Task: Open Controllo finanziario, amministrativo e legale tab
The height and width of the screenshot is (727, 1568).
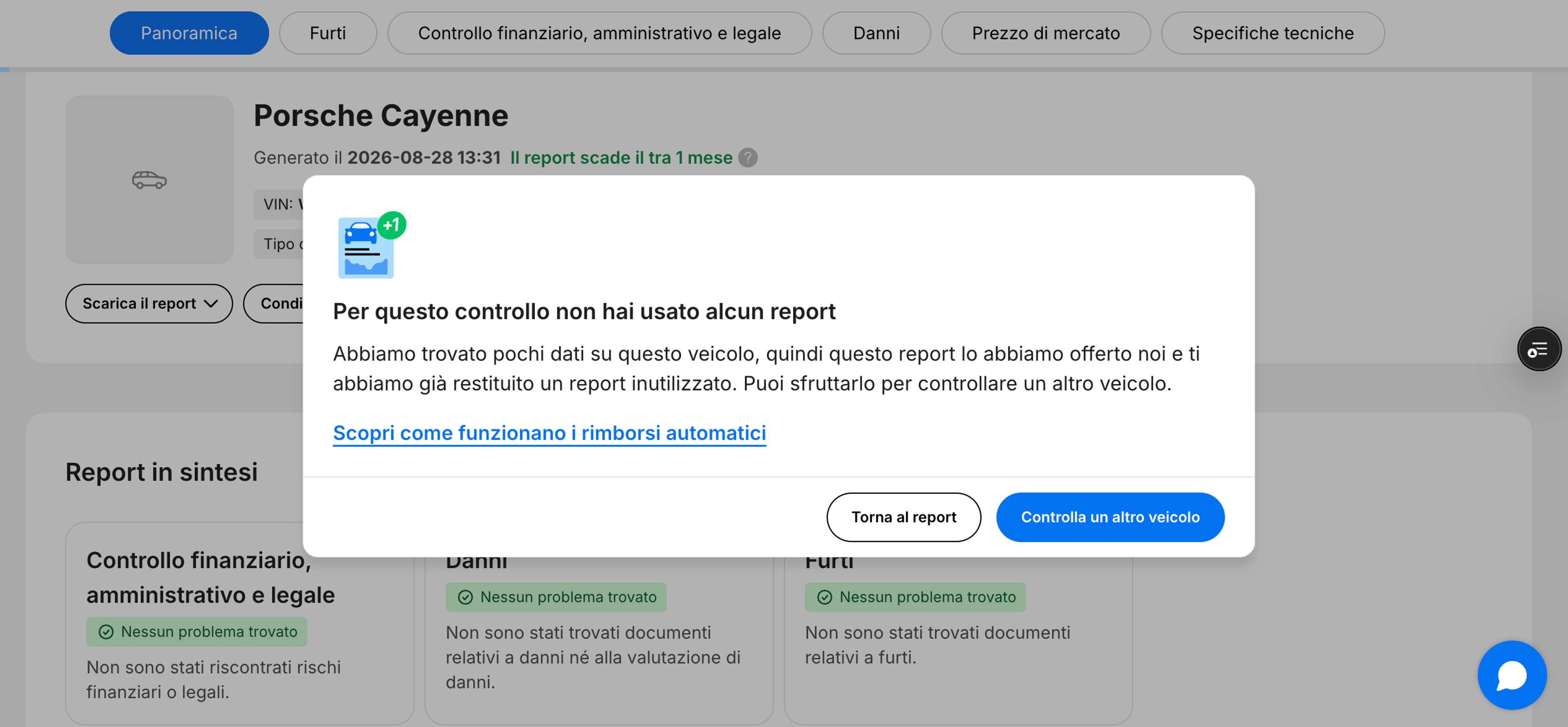Action: point(599,33)
